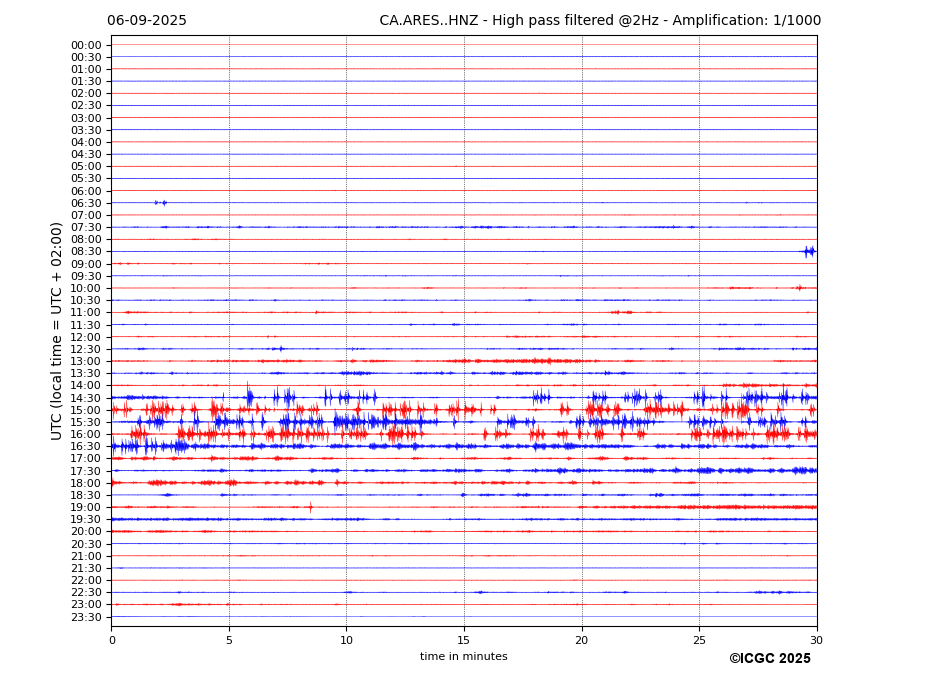Select the 00:00 row label

pos(86,46)
